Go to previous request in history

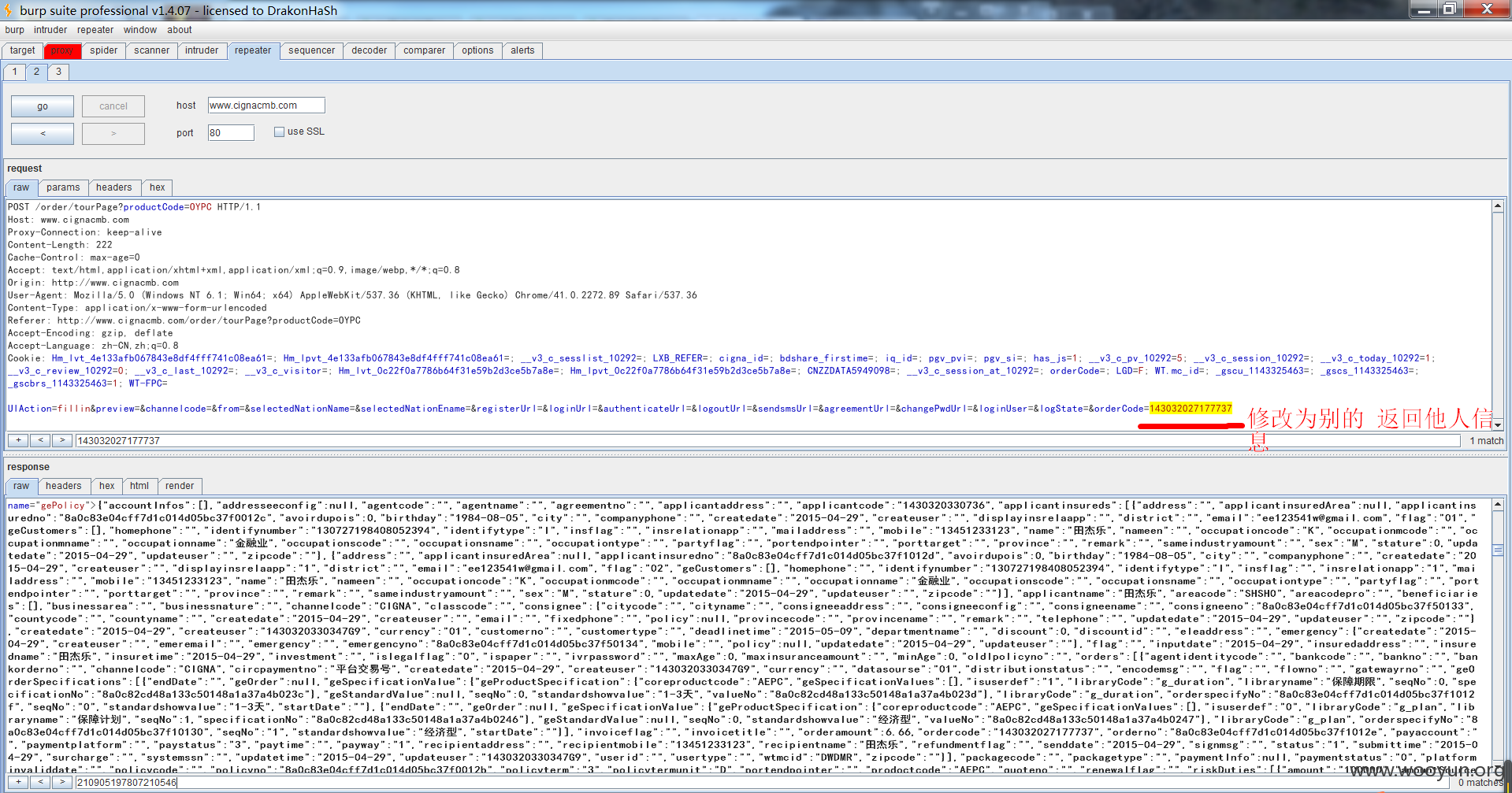(43, 133)
